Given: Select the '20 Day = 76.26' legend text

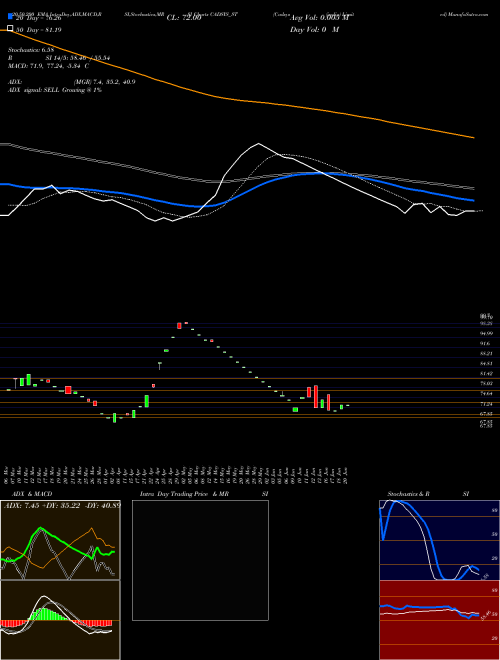Looking at the screenshot, I should (x=38, y=18).
